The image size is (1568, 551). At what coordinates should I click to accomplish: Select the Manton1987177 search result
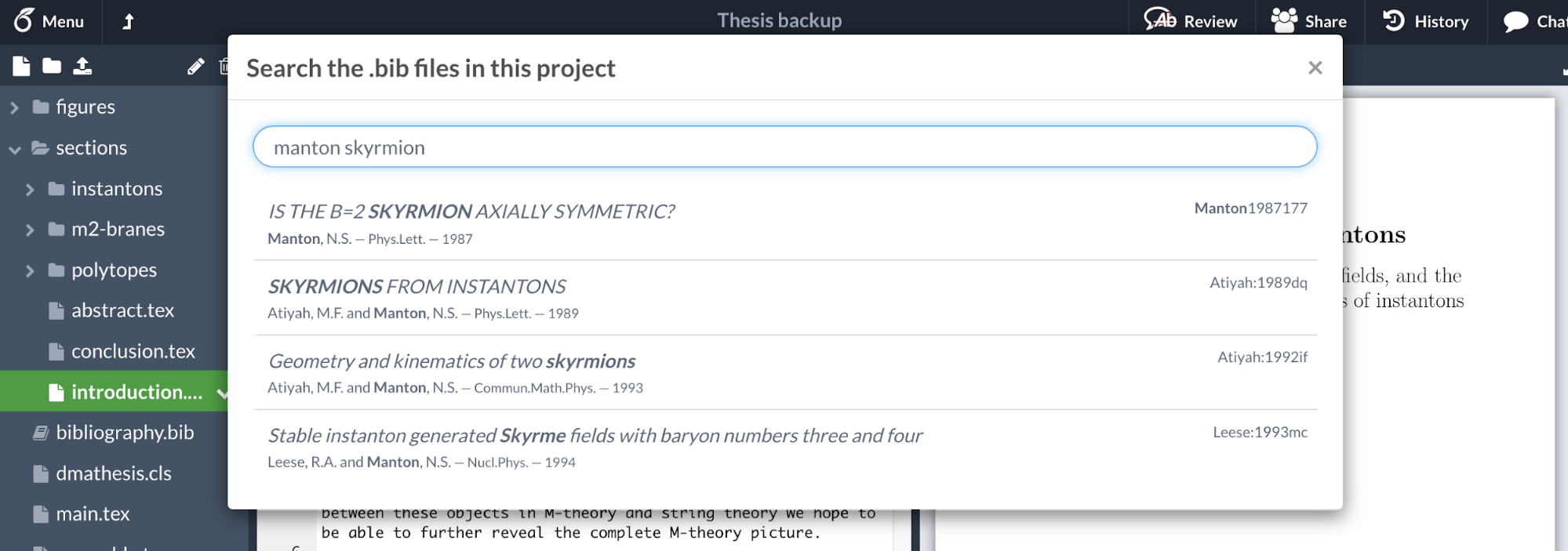coord(784,223)
